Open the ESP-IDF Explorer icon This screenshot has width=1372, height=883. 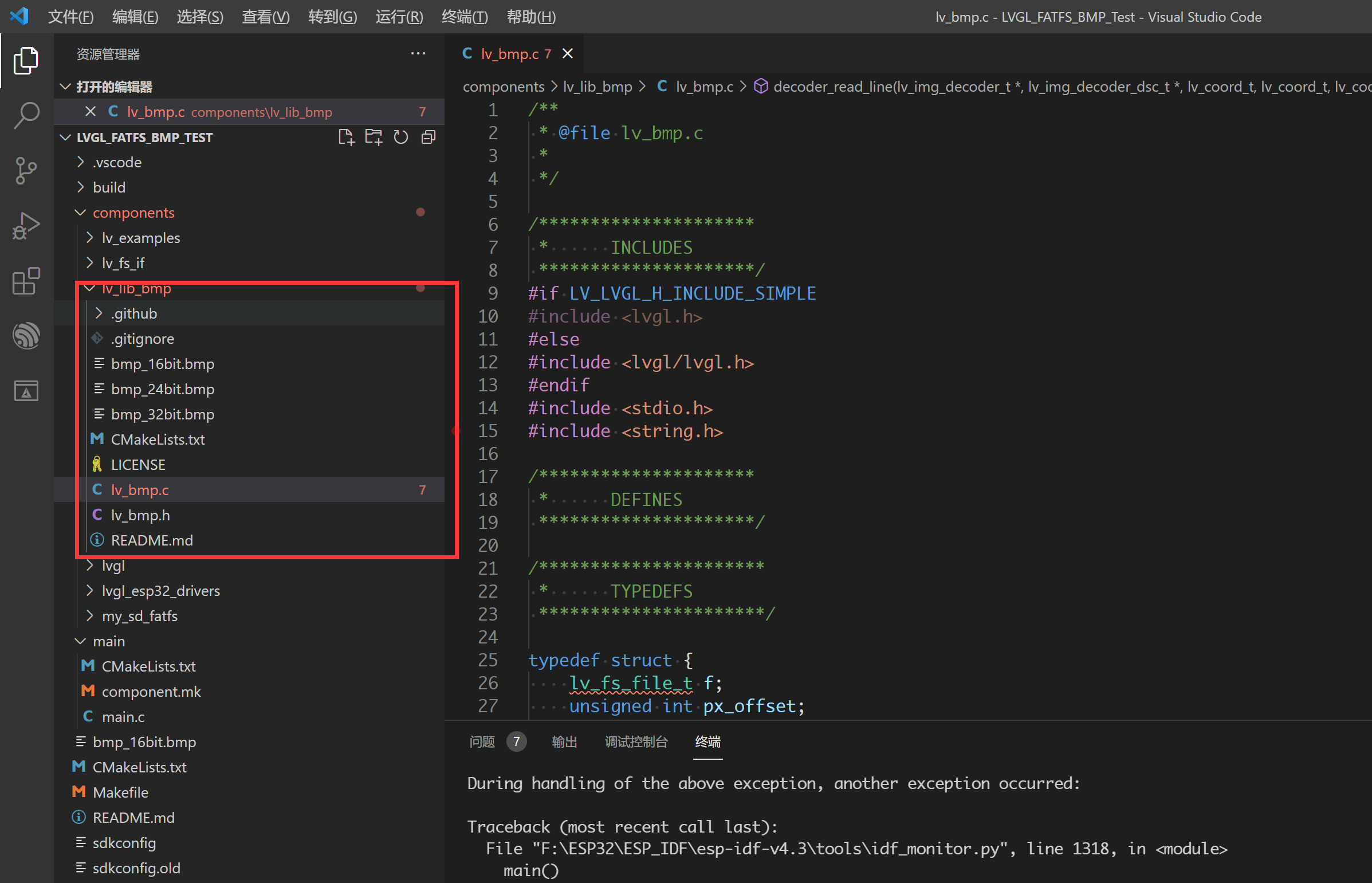pyautogui.click(x=26, y=335)
